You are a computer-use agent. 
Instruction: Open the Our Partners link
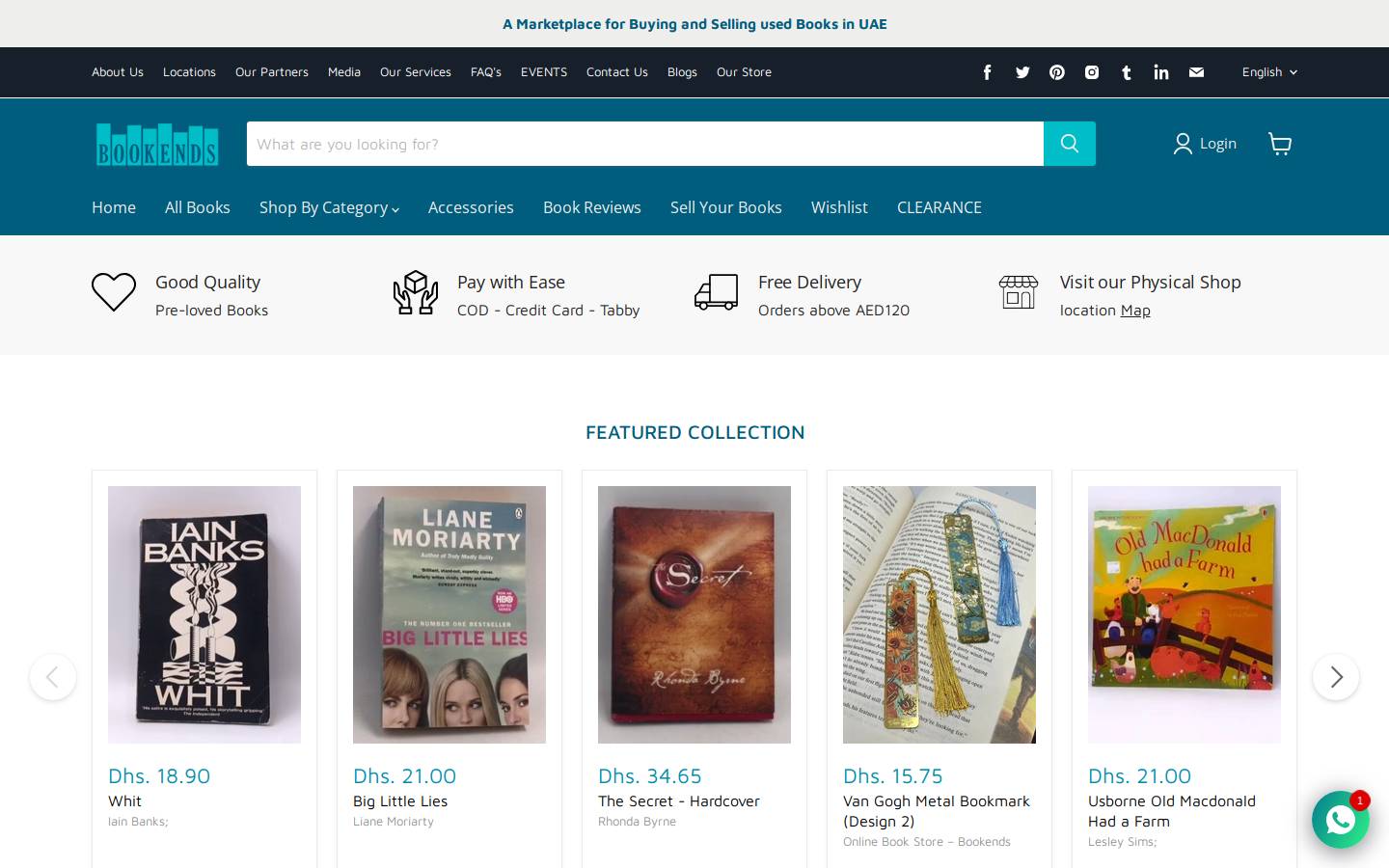(x=272, y=72)
